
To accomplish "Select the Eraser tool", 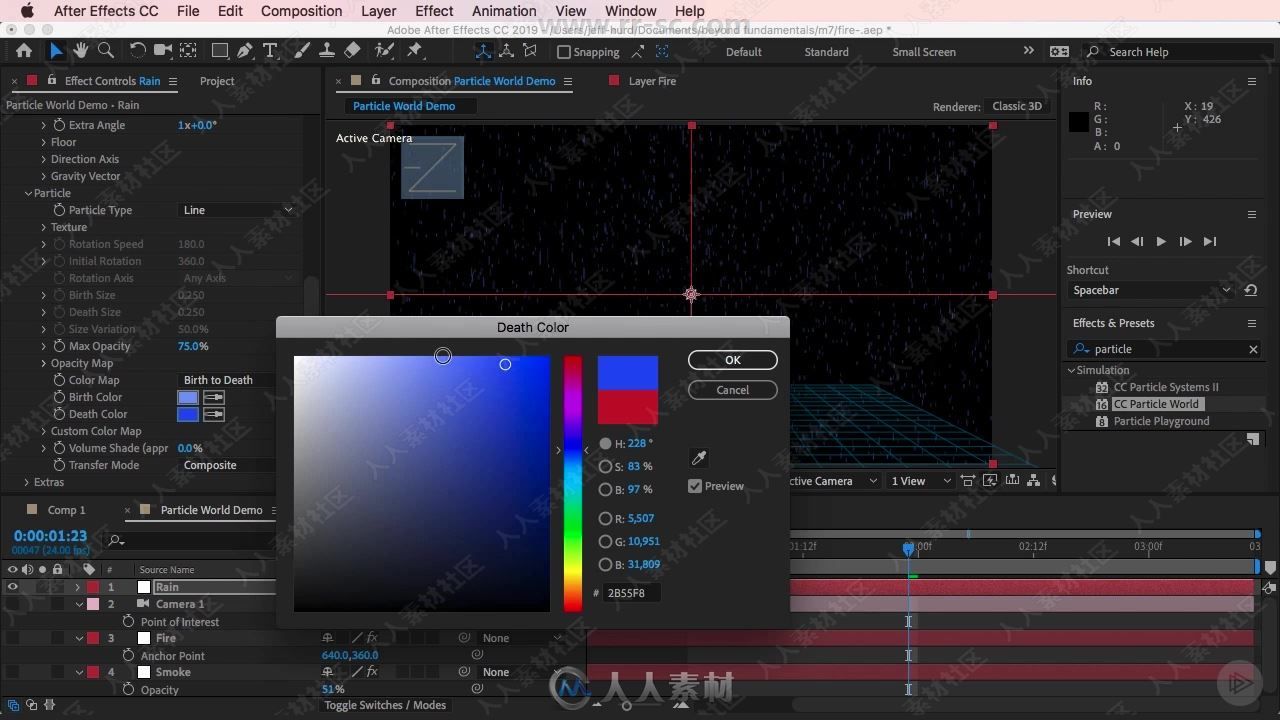I will coord(352,51).
